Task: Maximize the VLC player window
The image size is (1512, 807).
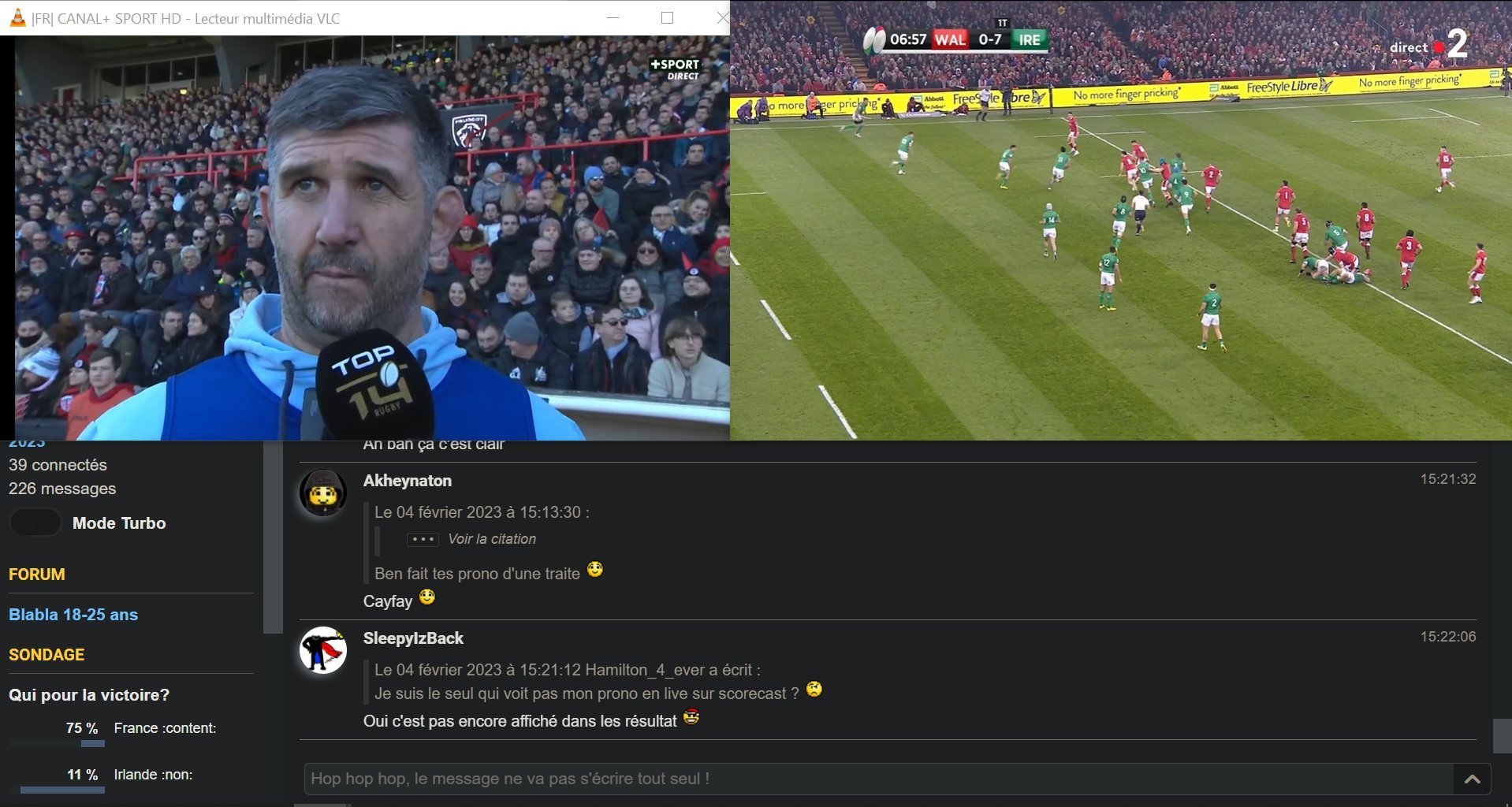Action: click(667, 17)
